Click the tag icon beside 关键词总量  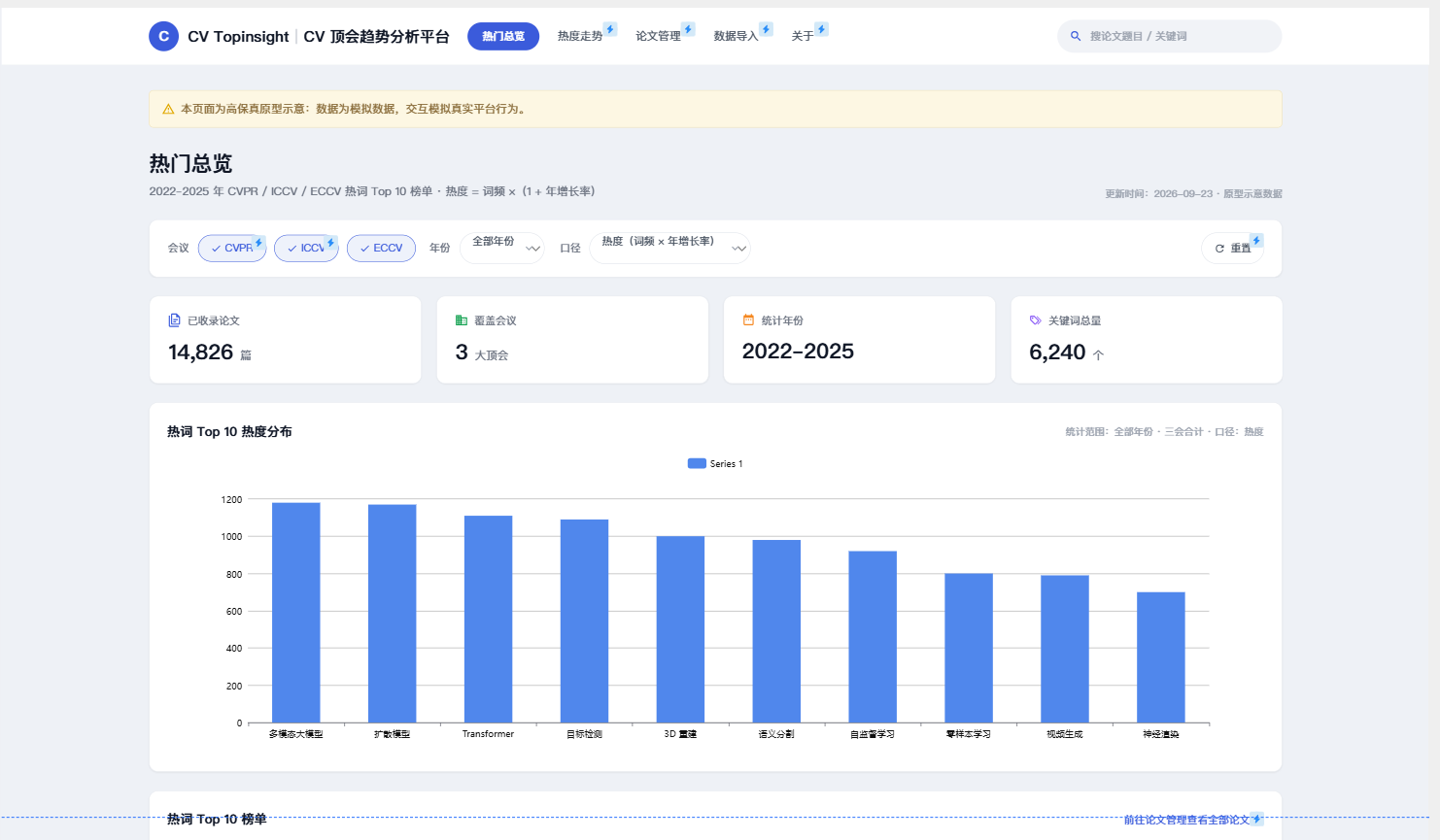tap(1036, 320)
